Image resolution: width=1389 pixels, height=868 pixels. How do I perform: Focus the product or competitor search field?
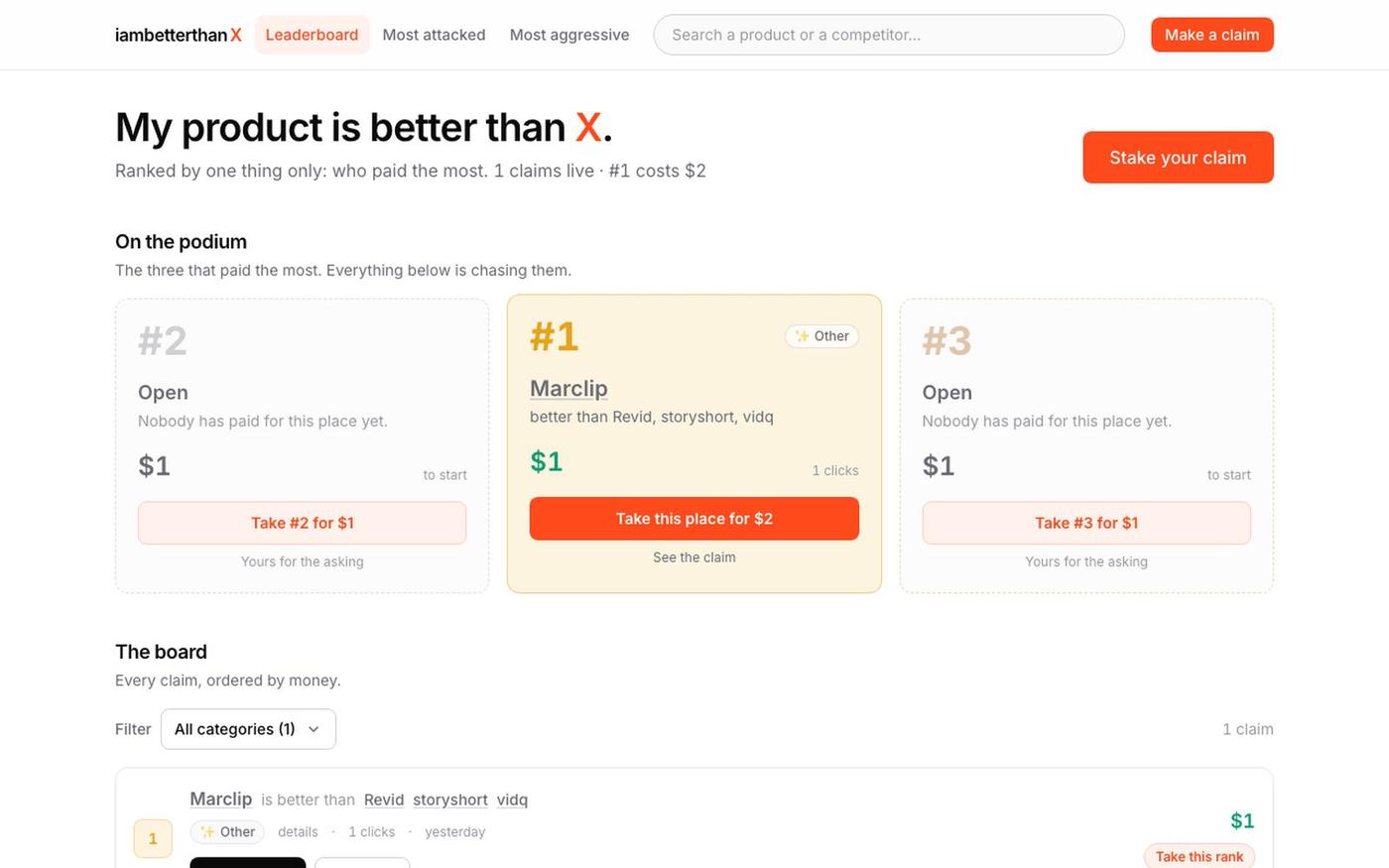[889, 35]
